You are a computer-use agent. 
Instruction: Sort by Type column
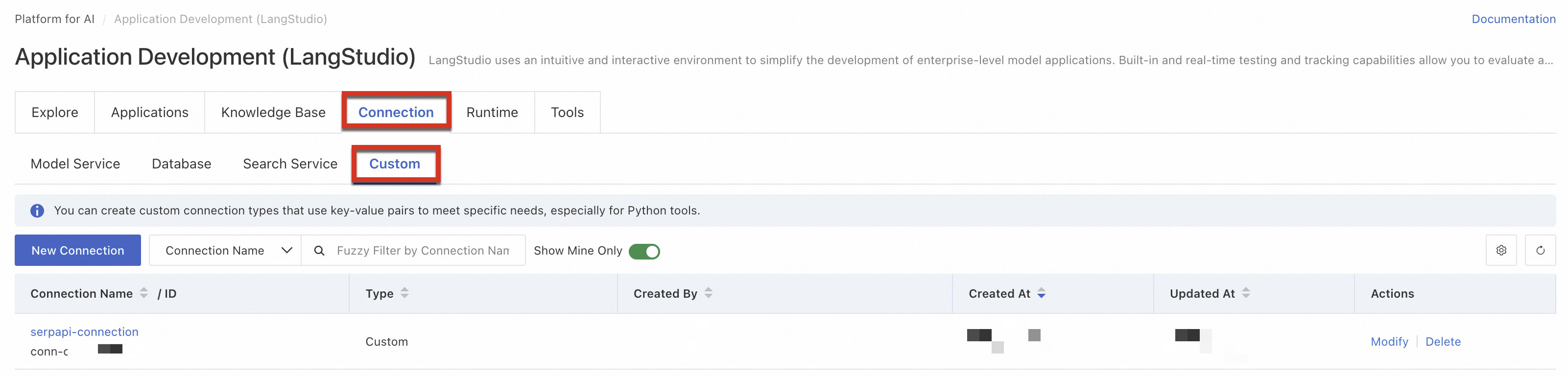405,293
